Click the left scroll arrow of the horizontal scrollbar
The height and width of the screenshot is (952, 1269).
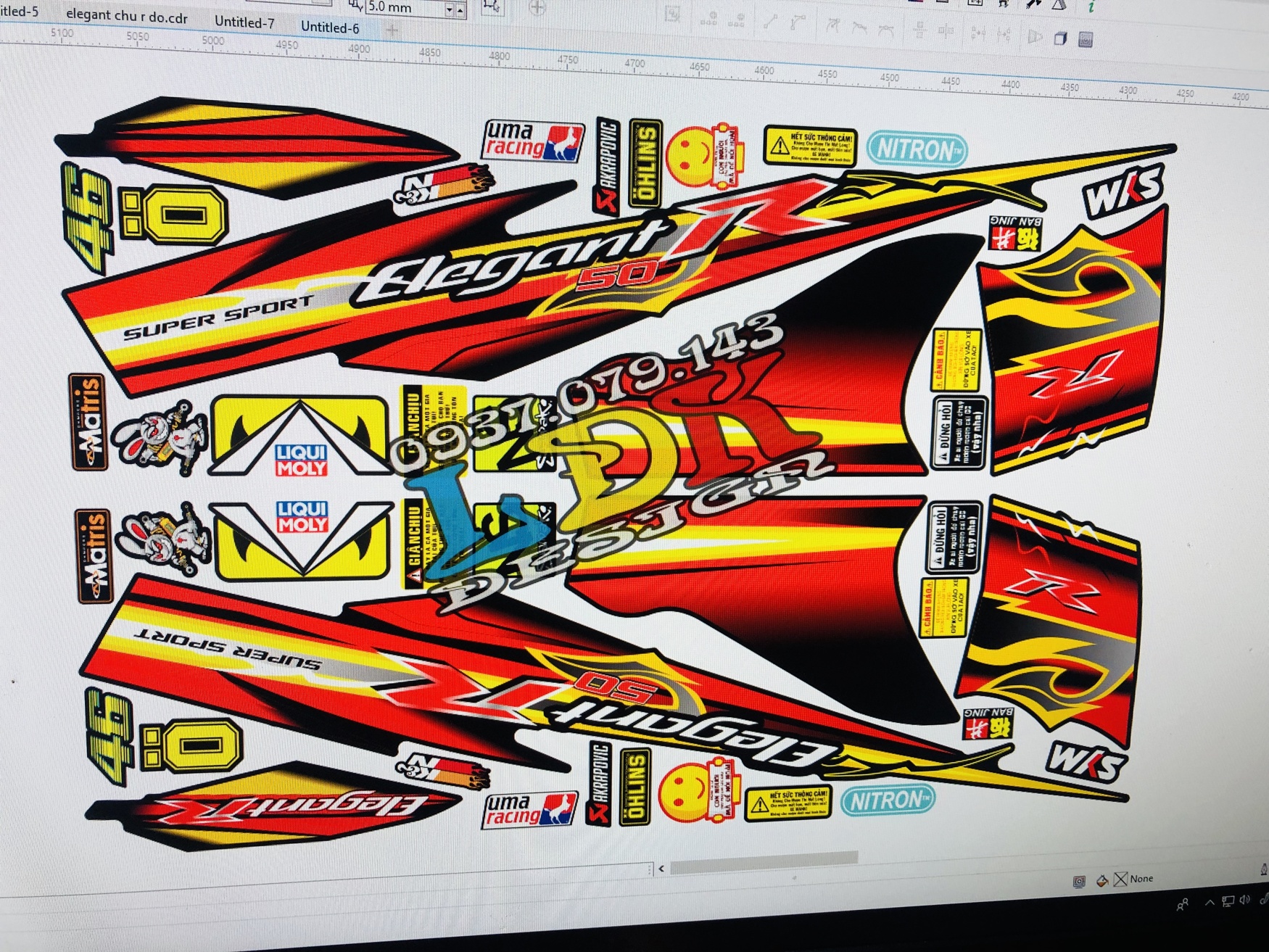(x=661, y=868)
